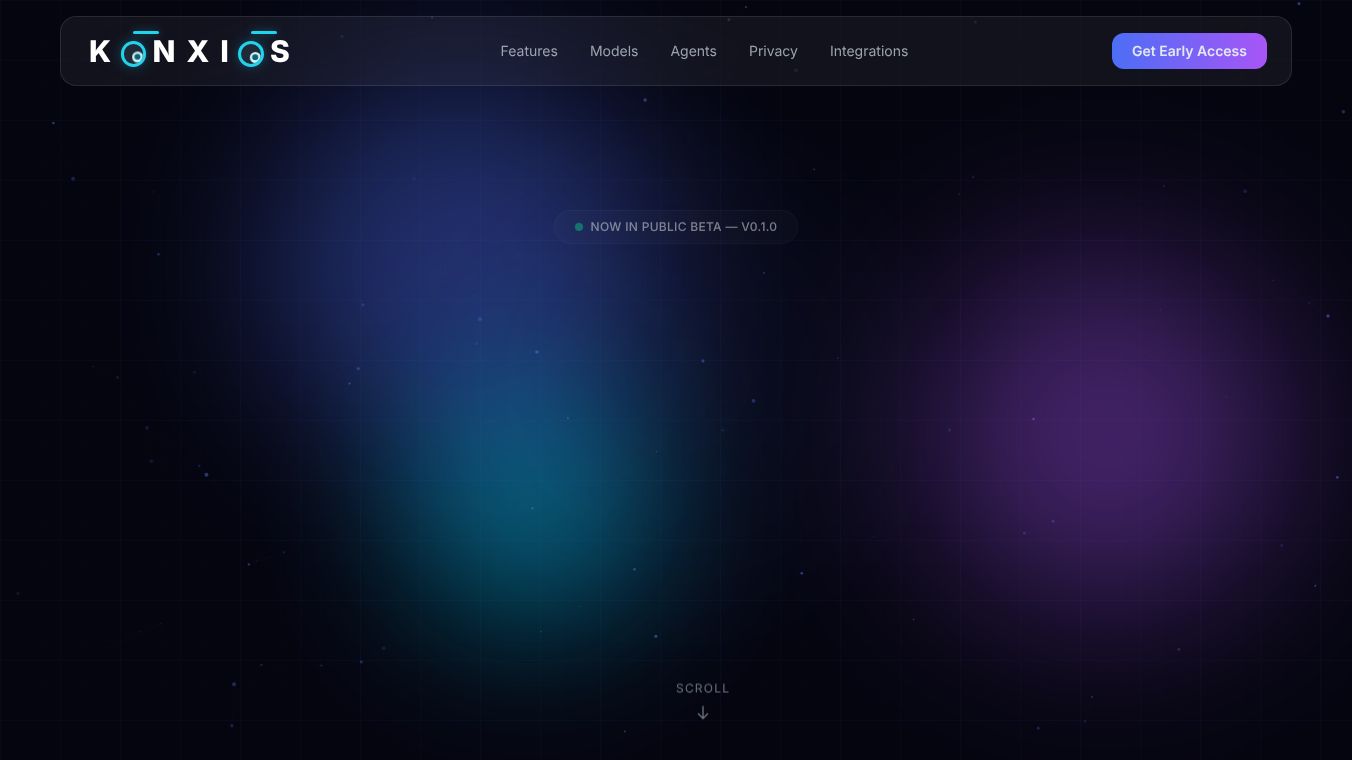Open the Integrations nav link
The width and height of the screenshot is (1352, 760).
click(869, 51)
